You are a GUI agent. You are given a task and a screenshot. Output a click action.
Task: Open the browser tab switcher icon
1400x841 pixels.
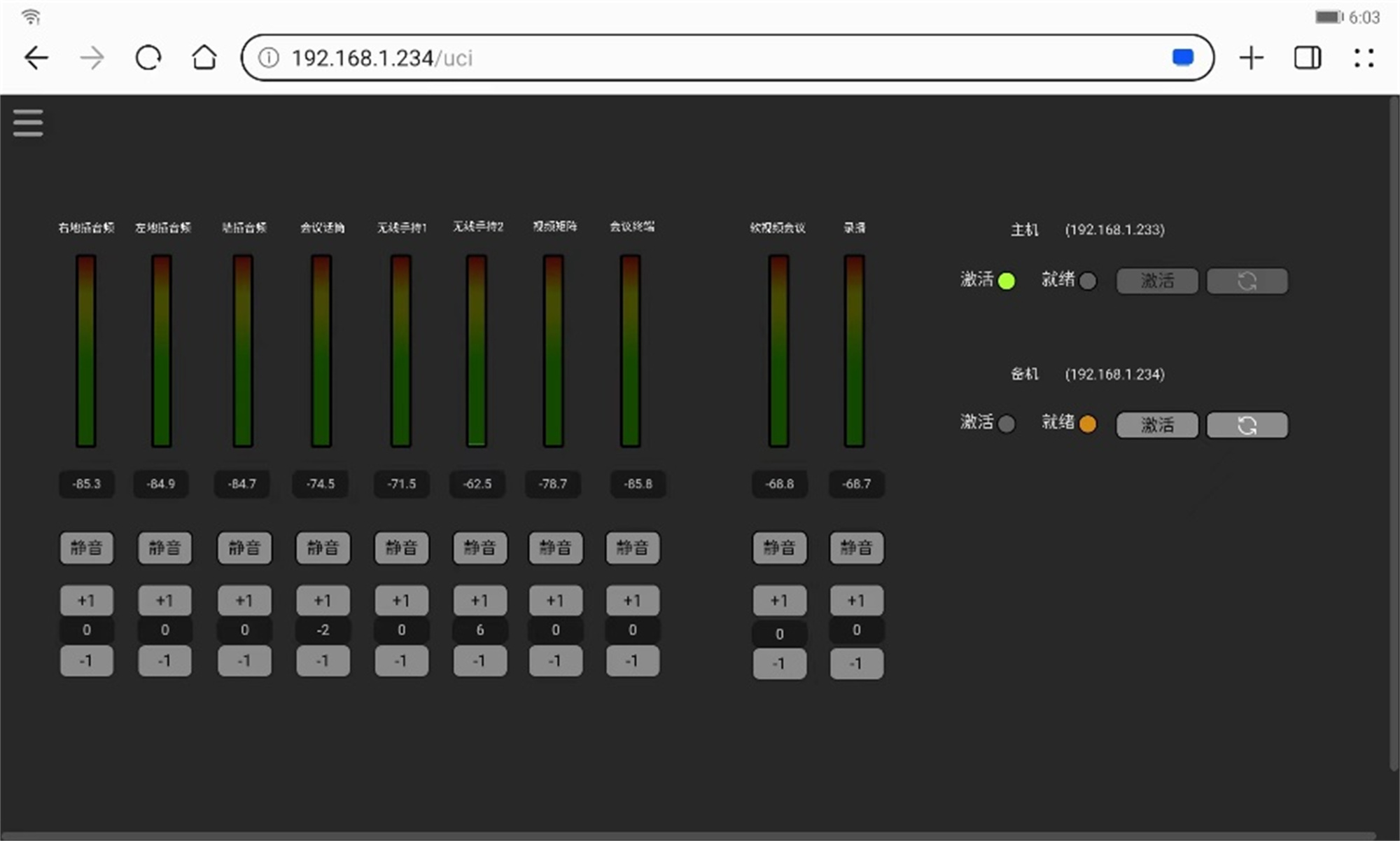coord(1307,57)
